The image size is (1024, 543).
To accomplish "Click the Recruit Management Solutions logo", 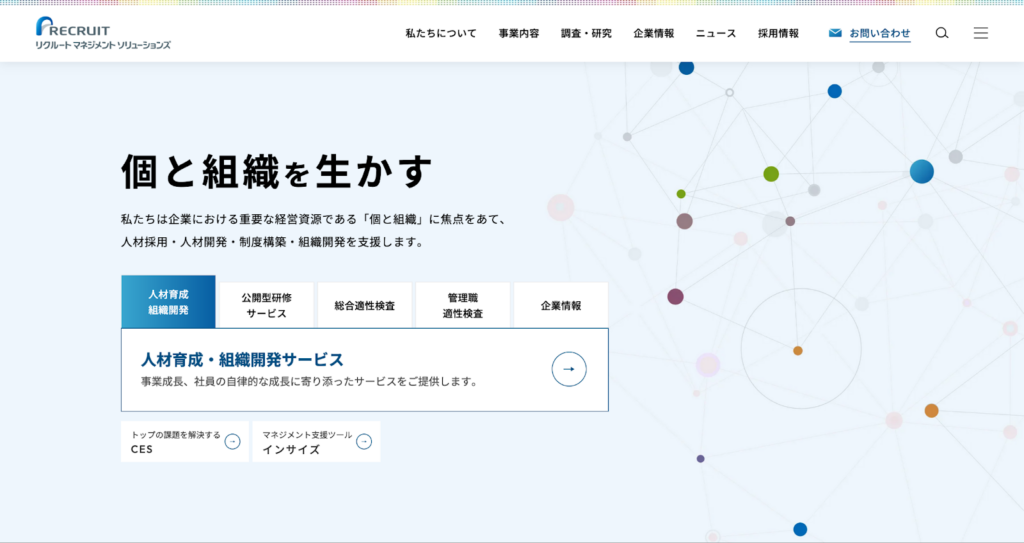I will pos(103,33).
